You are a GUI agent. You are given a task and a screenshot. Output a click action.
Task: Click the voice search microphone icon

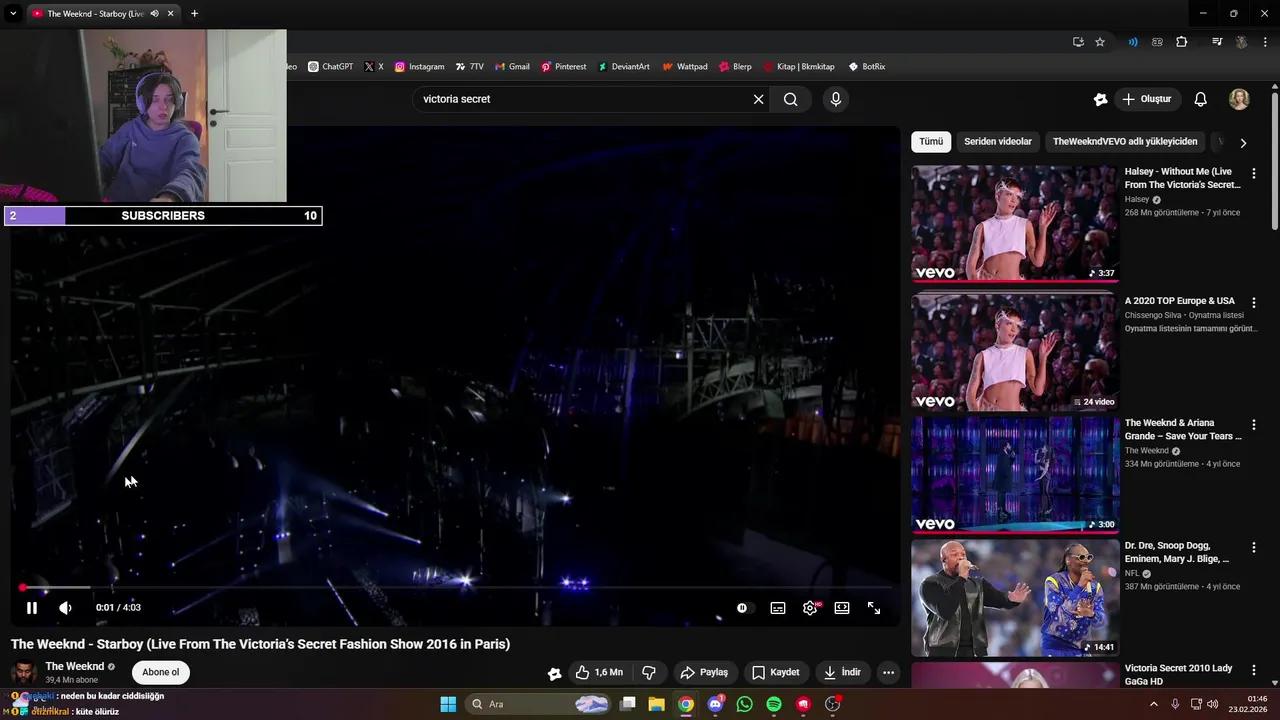836,99
